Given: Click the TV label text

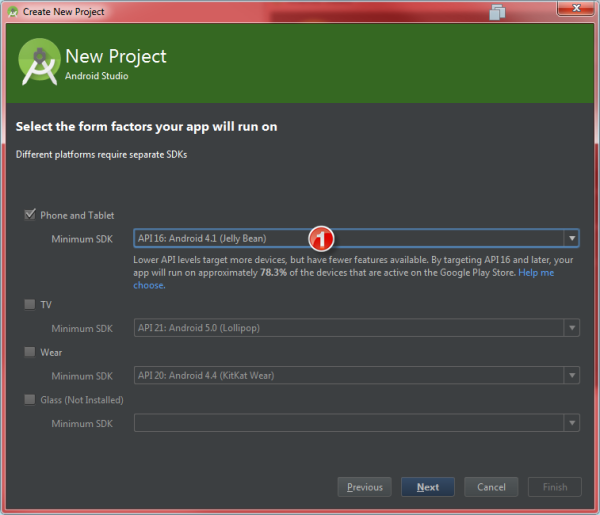Looking at the screenshot, I should click(46, 305).
